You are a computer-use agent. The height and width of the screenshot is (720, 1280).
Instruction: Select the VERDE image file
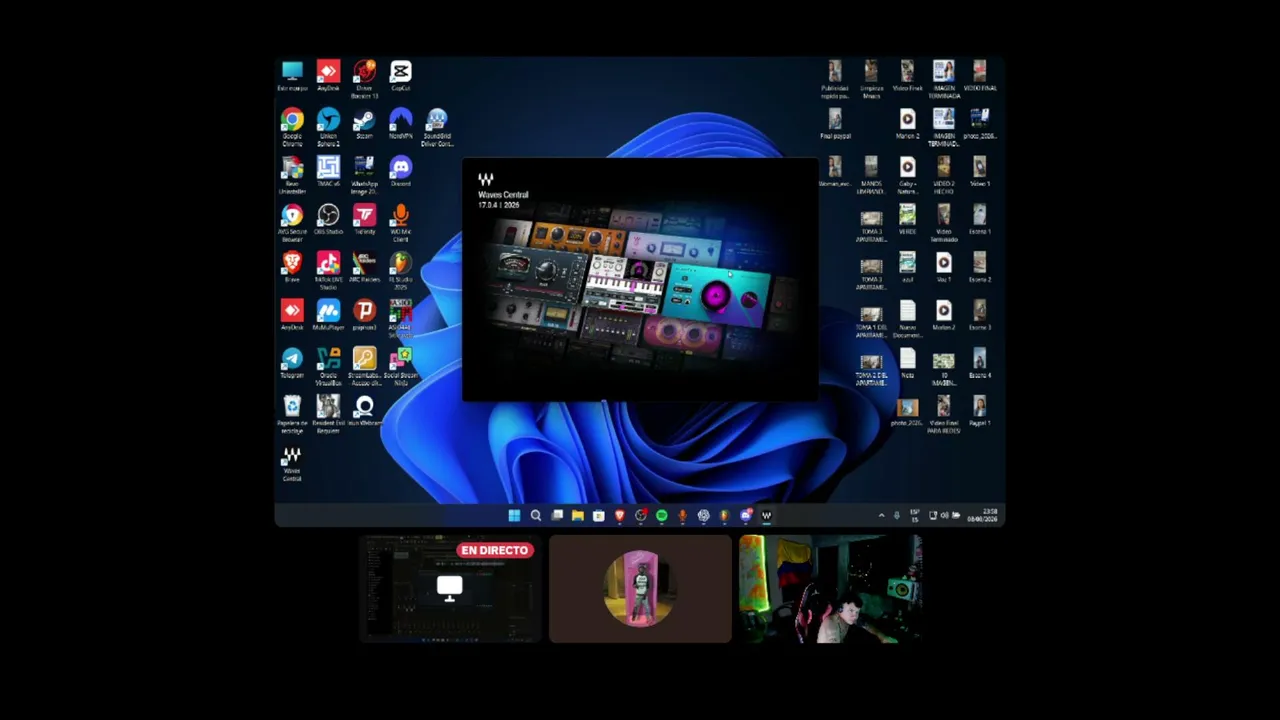click(x=907, y=220)
